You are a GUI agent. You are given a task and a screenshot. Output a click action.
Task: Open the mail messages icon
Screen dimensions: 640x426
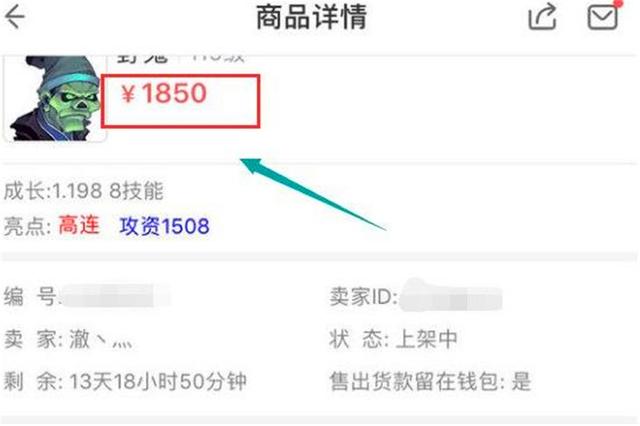602,18
